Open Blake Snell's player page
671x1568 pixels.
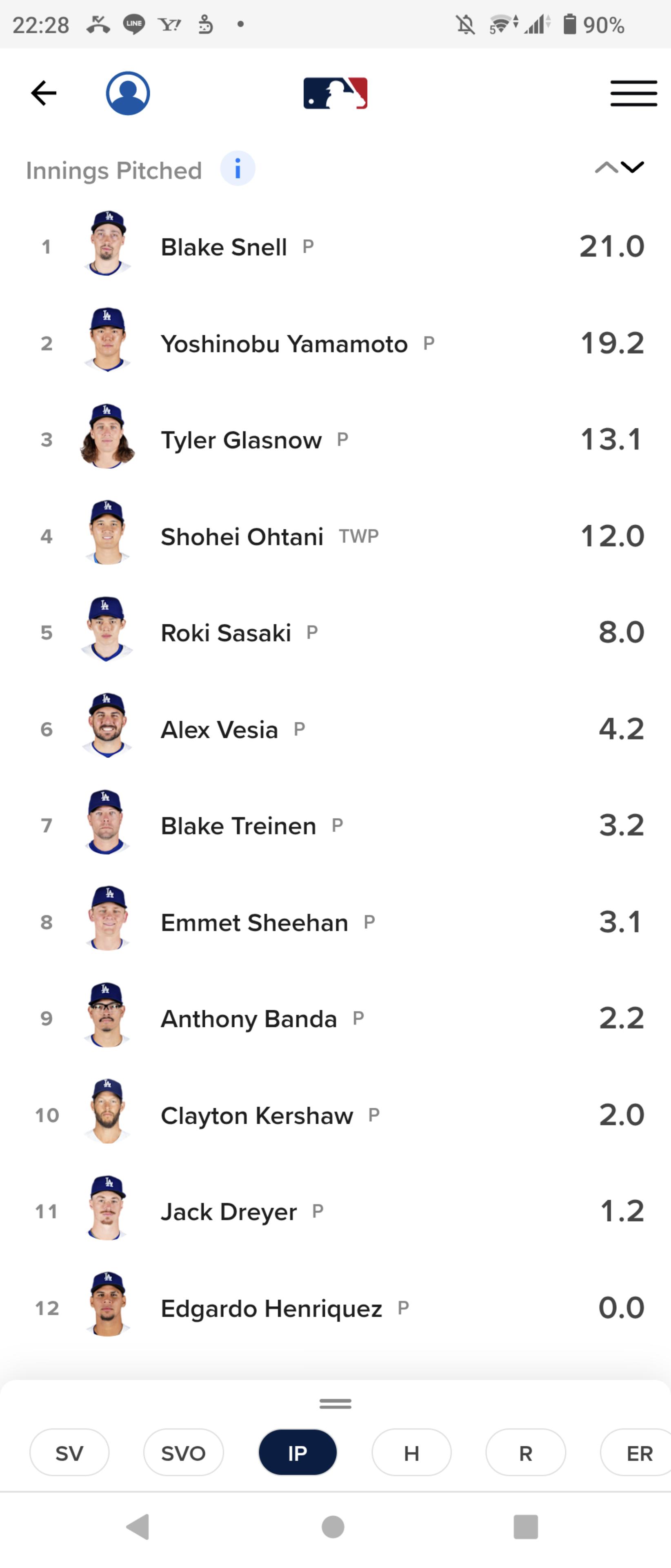[224, 247]
